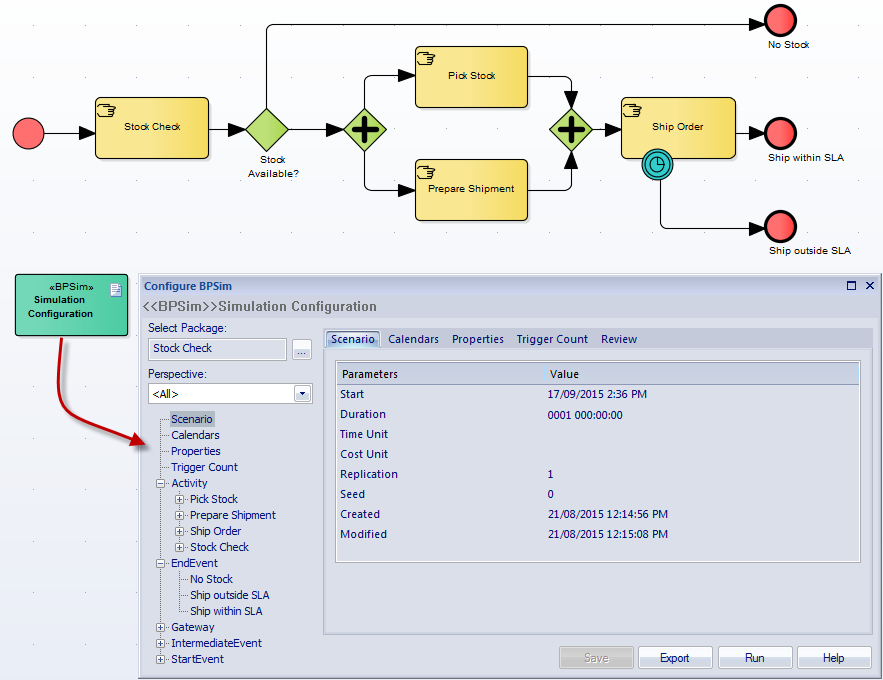
Task: Open the Perspective dropdown list
Action: pos(303,394)
